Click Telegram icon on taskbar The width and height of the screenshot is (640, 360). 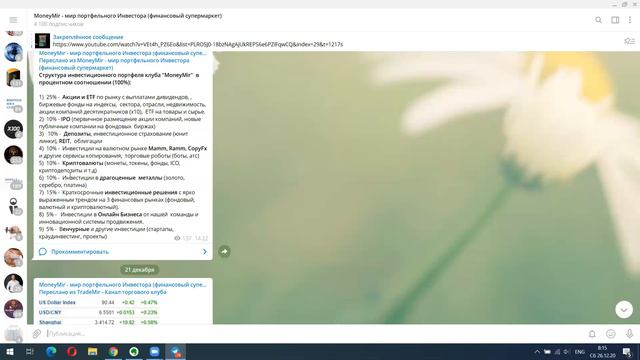click(x=176, y=351)
